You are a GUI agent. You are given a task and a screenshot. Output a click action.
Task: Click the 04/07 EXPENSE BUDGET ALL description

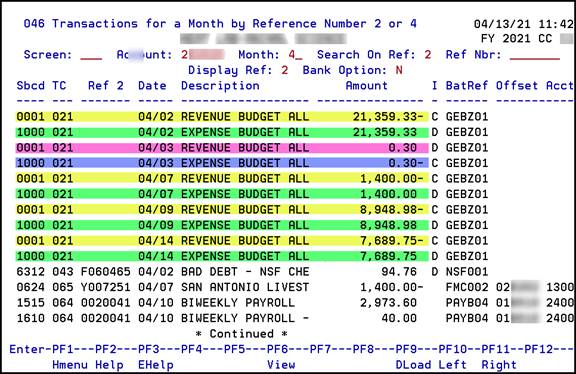click(245, 194)
